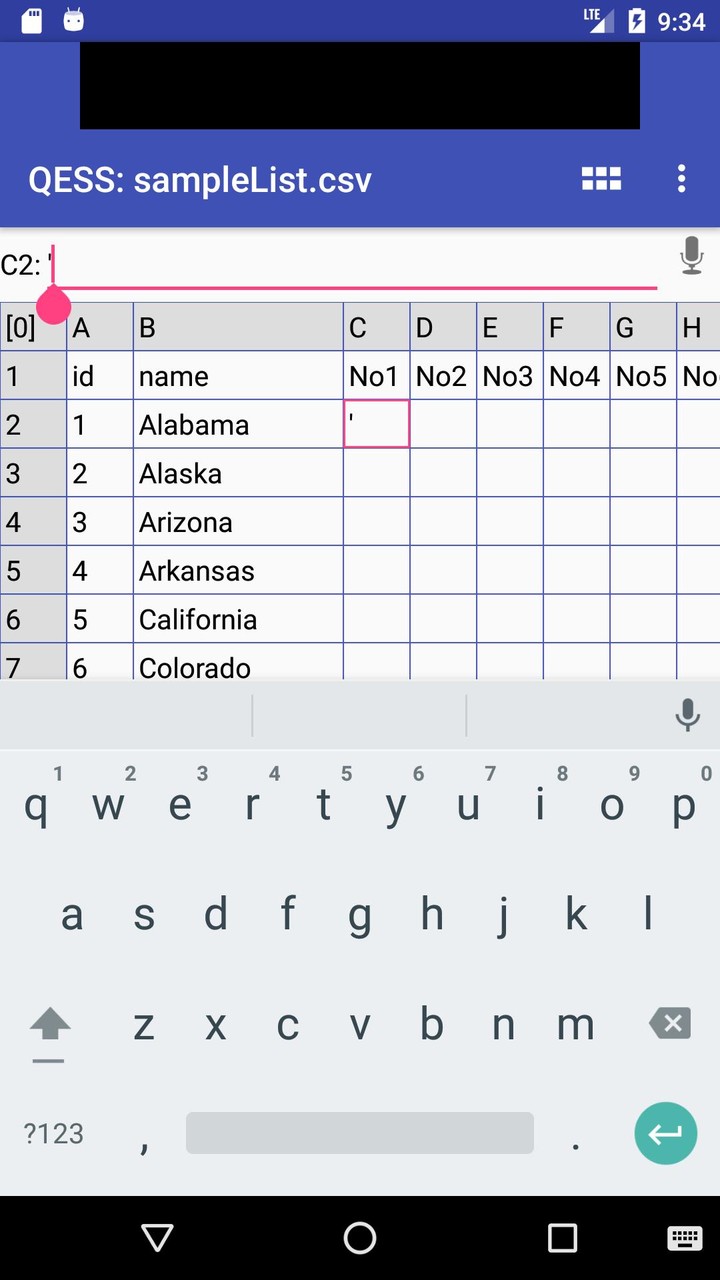
Task: Open the recent apps overview button
Action: coord(562,1238)
